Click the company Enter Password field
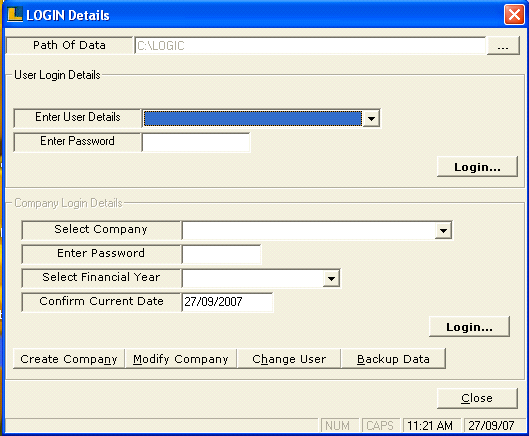The image size is (529, 436). coord(221,254)
